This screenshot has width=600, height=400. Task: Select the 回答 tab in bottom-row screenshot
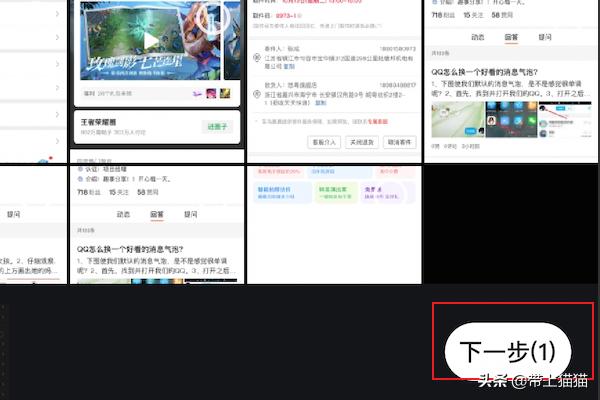coord(157,214)
